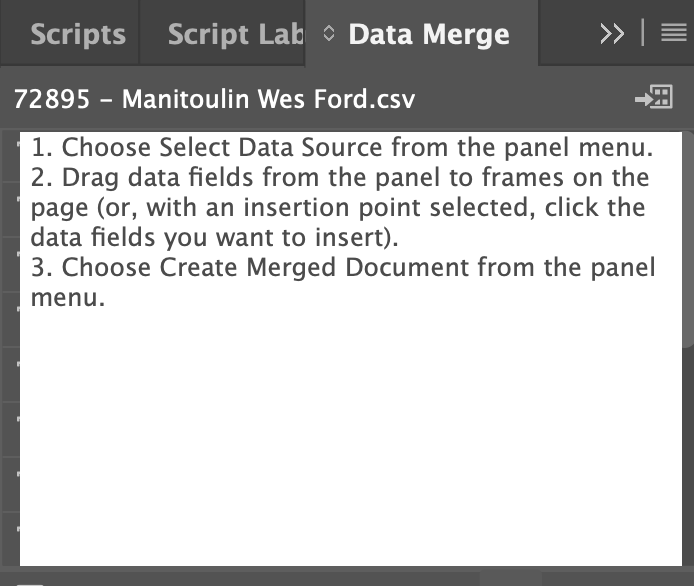The width and height of the screenshot is (694, 586).
Task: Click the 'Choose Select Data Source' instruction line
Action: [342, 149]
